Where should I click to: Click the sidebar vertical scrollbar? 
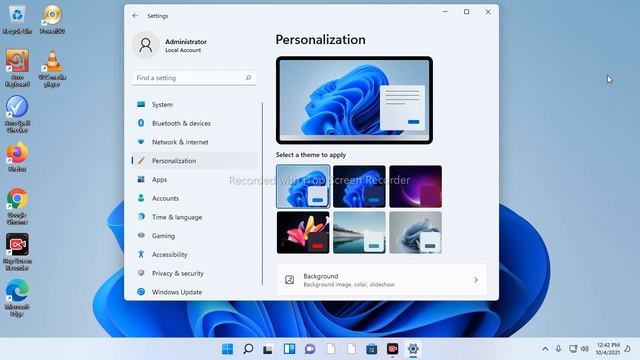tap(262, 194)
